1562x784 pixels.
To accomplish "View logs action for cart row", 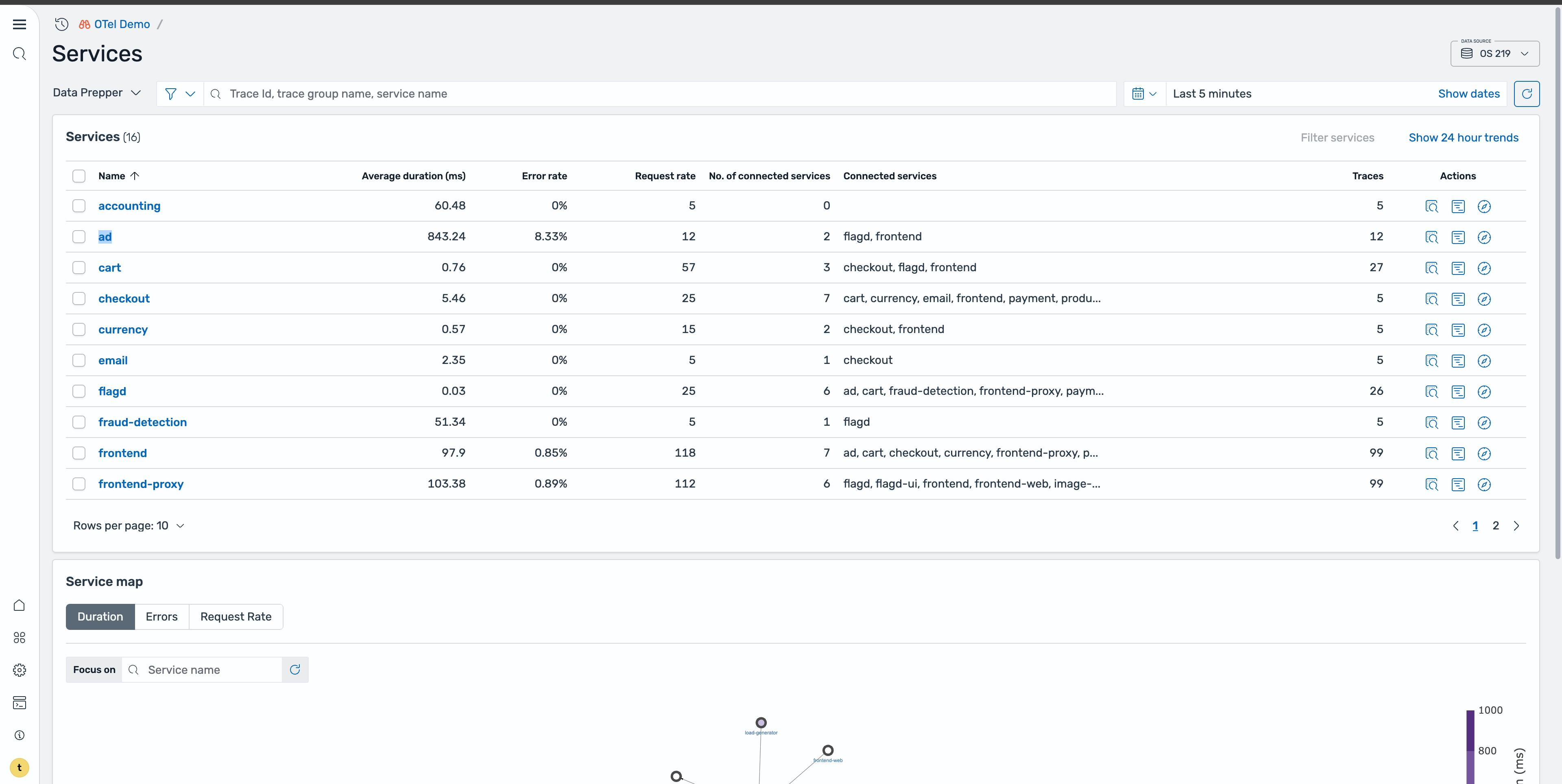I will (1458, 268).
